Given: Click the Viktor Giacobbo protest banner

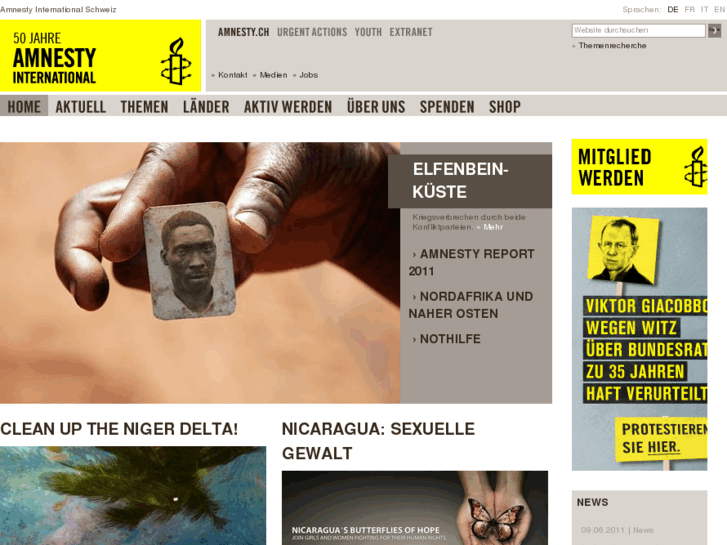Looking at the screenshot, I should coord(639,339).
